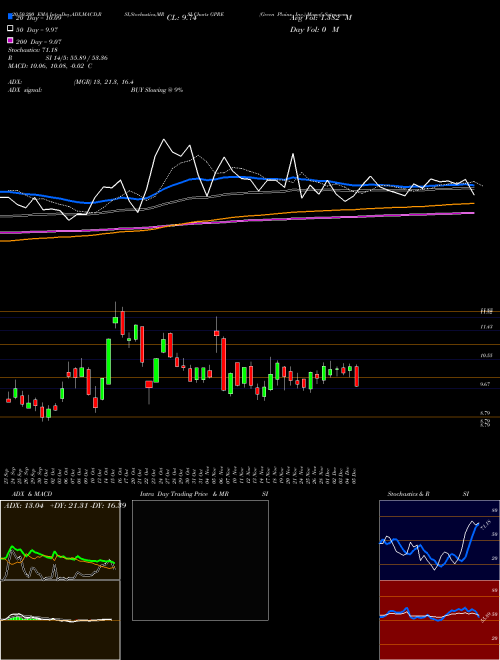Click the 'BUY Slowing @ 9%' signal text
This screenshot has width=500, height=660.
point(157,90)
